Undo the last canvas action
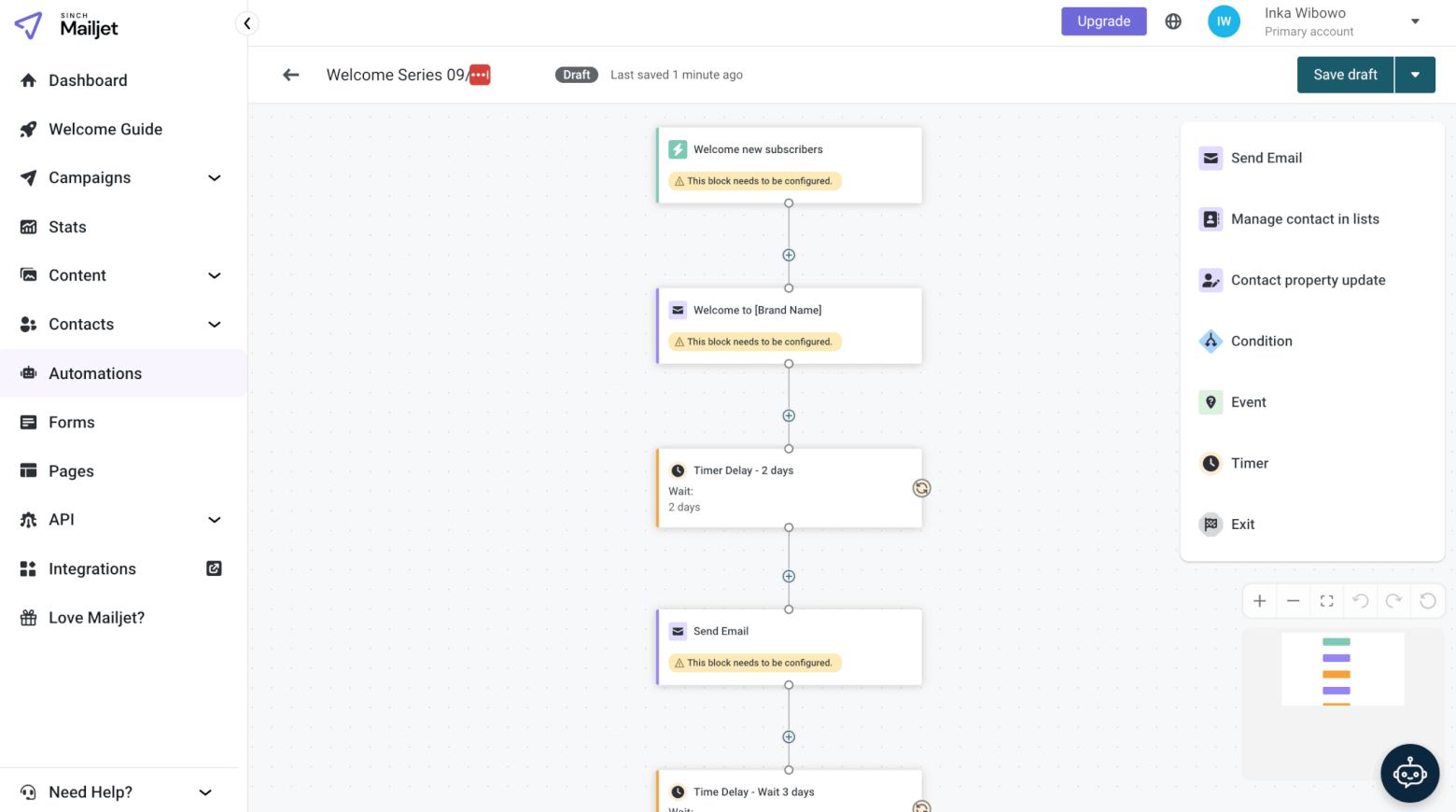The width and height of the screenshot is (1456, 812). (1360, 601)
